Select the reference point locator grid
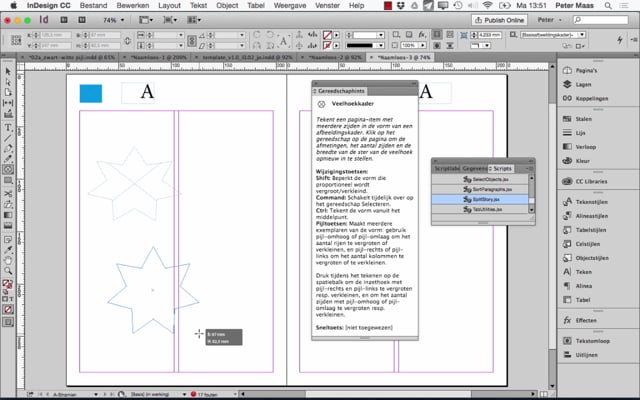Image resolution: width=640 pixels, height=400 pixels. (16, 40)
